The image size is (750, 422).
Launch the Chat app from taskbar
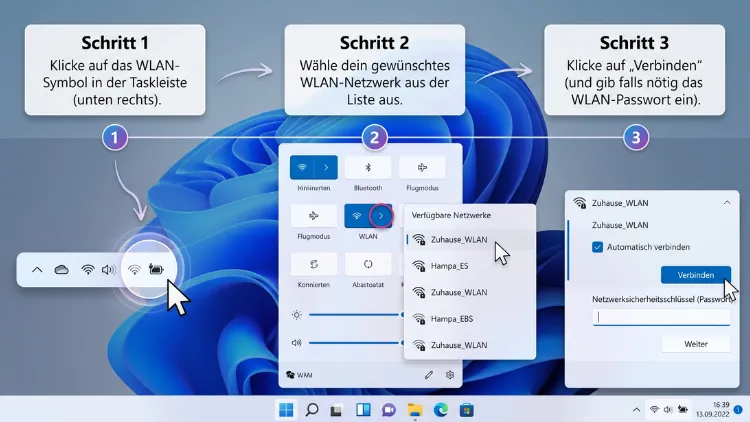click(388, 410)
